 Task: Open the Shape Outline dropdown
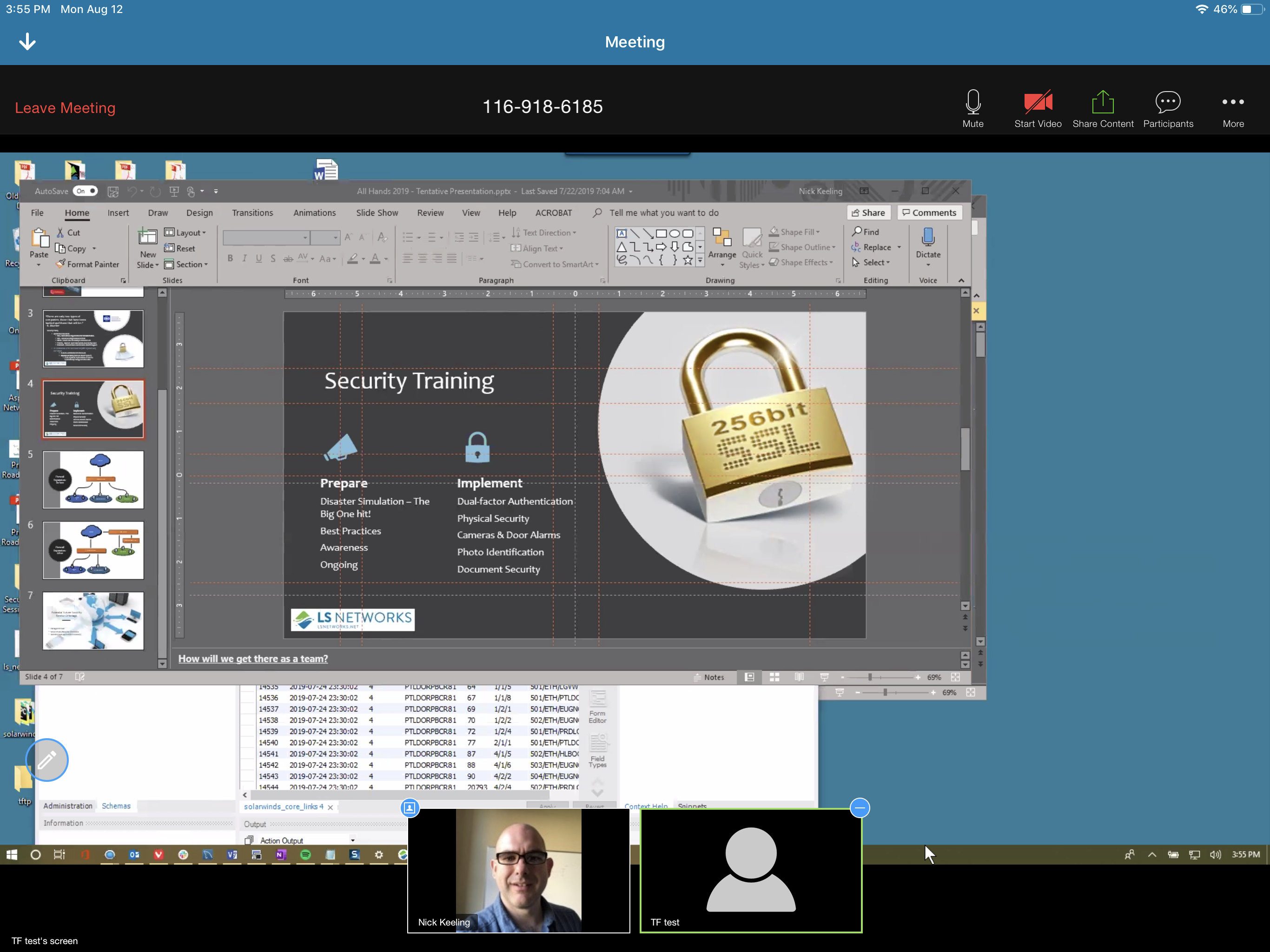[803, 247]
